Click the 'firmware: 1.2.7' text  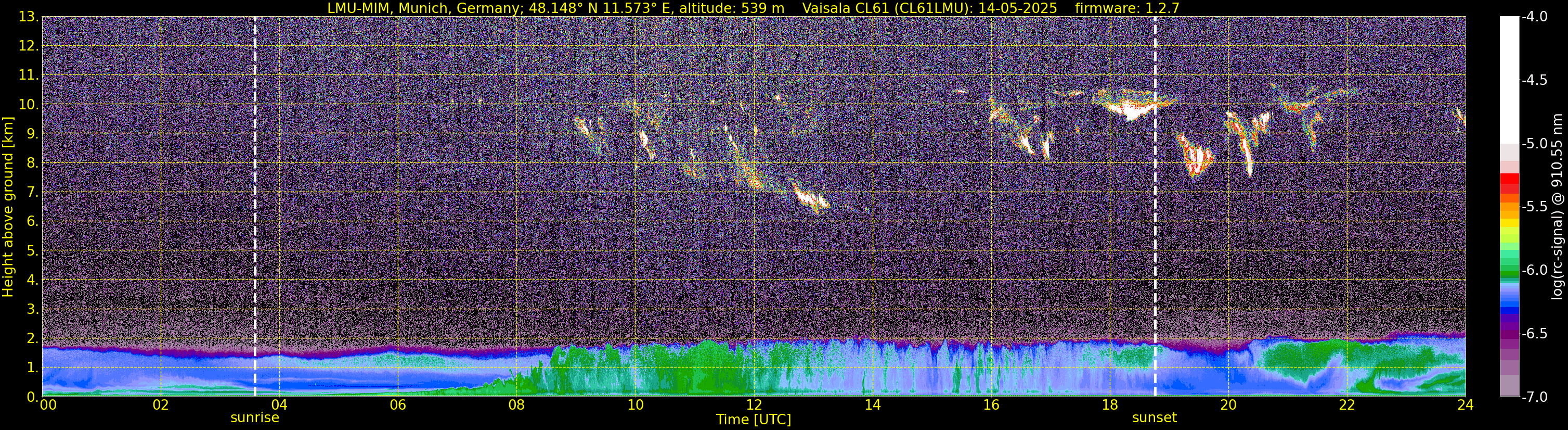[x=1126, y=8]
